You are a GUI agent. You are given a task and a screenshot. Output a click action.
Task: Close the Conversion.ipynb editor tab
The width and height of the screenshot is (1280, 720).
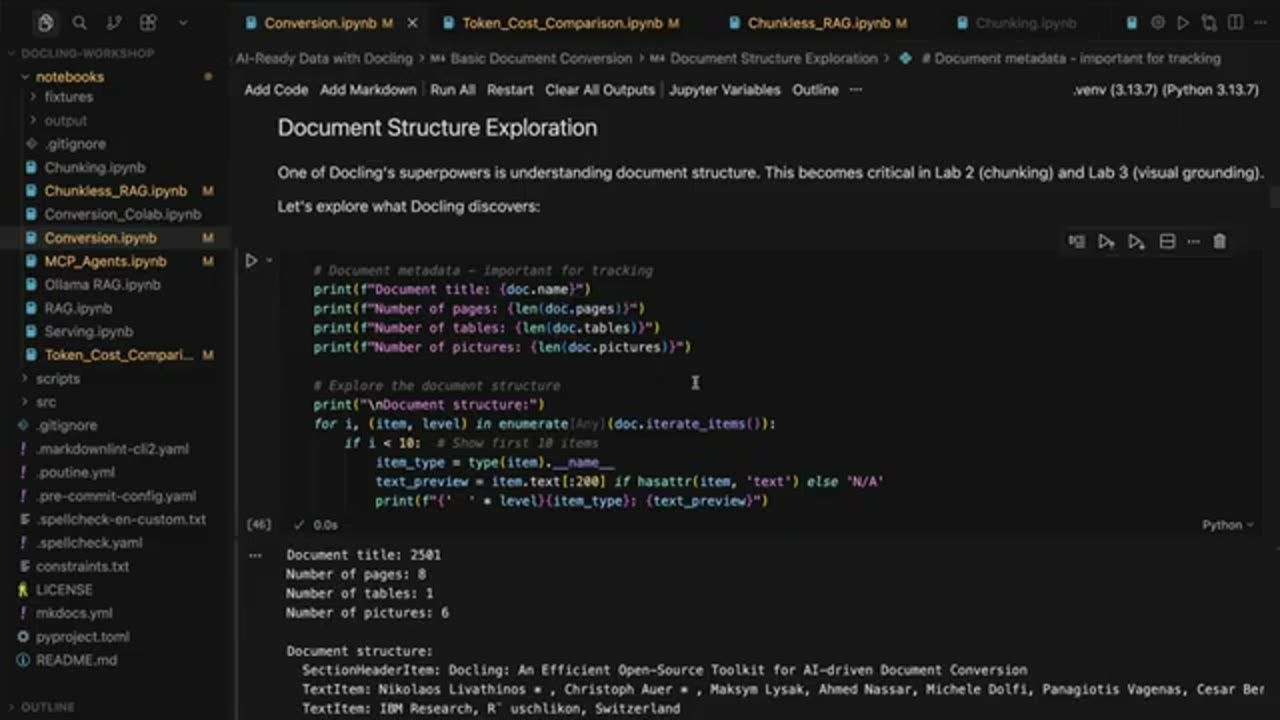tap(413, 23)
